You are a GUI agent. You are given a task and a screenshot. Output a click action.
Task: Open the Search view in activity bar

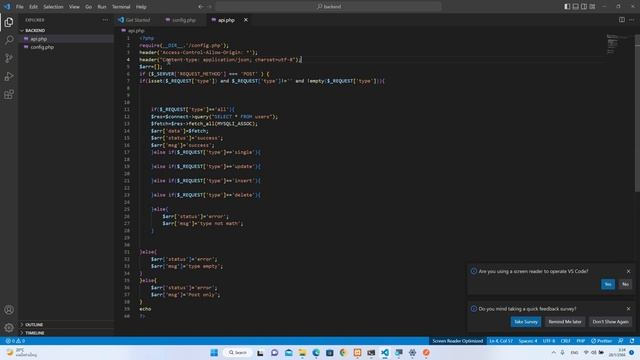click(x=9, y=40)
